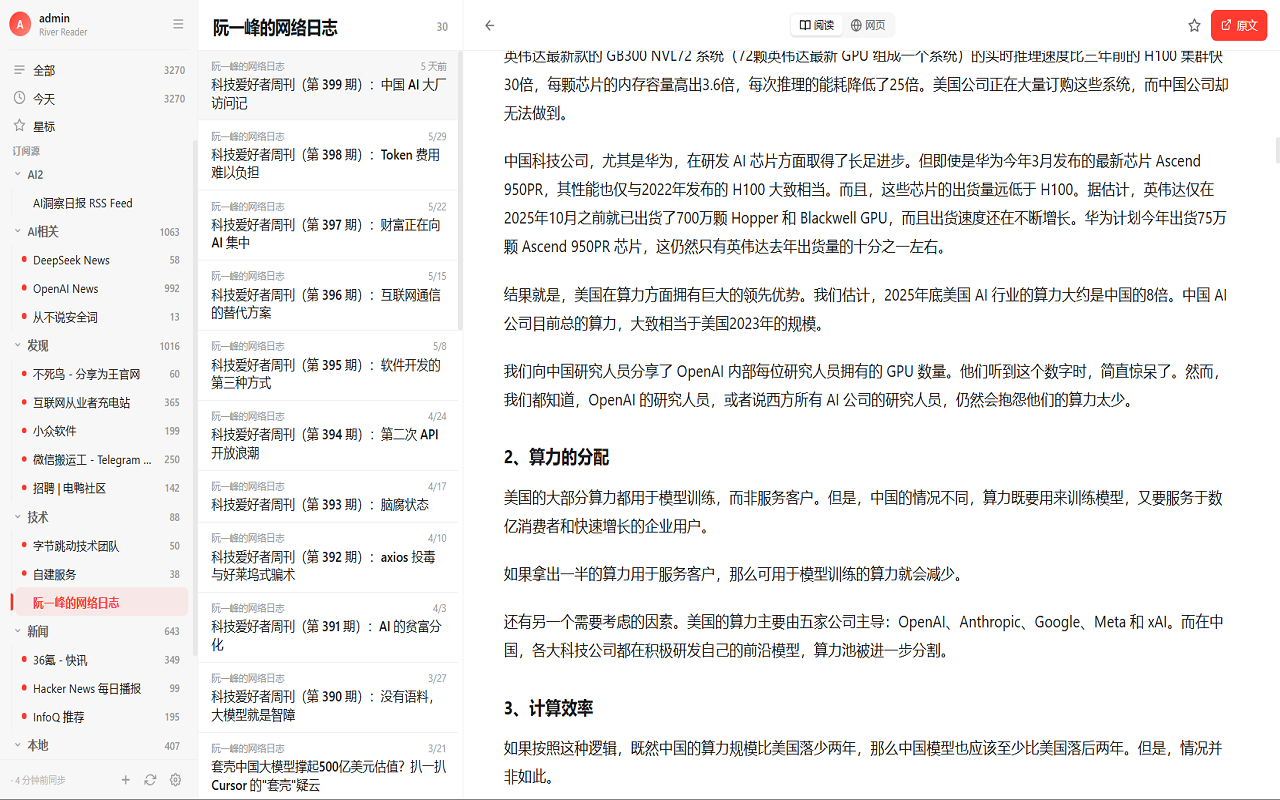Collapse the 本地 folder

coord(18,745)
